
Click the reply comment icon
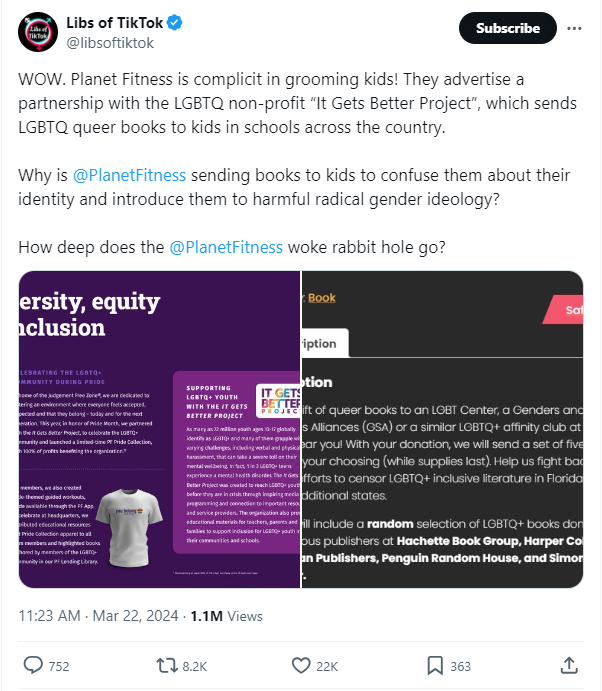pyautogui.click(x=32, y=665)
